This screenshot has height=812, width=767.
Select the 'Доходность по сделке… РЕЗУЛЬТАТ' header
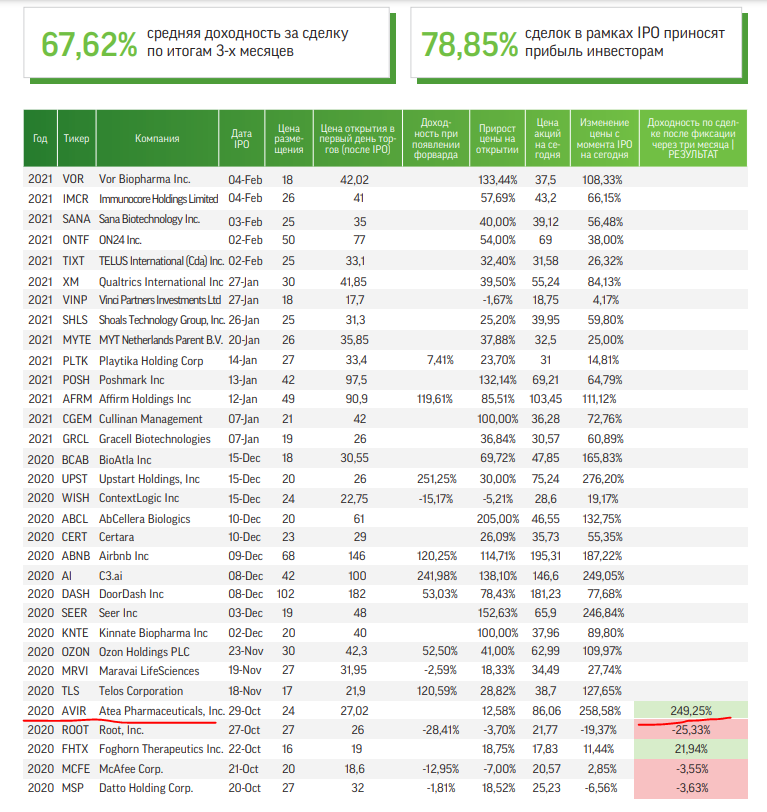click(x=693, y=138)
